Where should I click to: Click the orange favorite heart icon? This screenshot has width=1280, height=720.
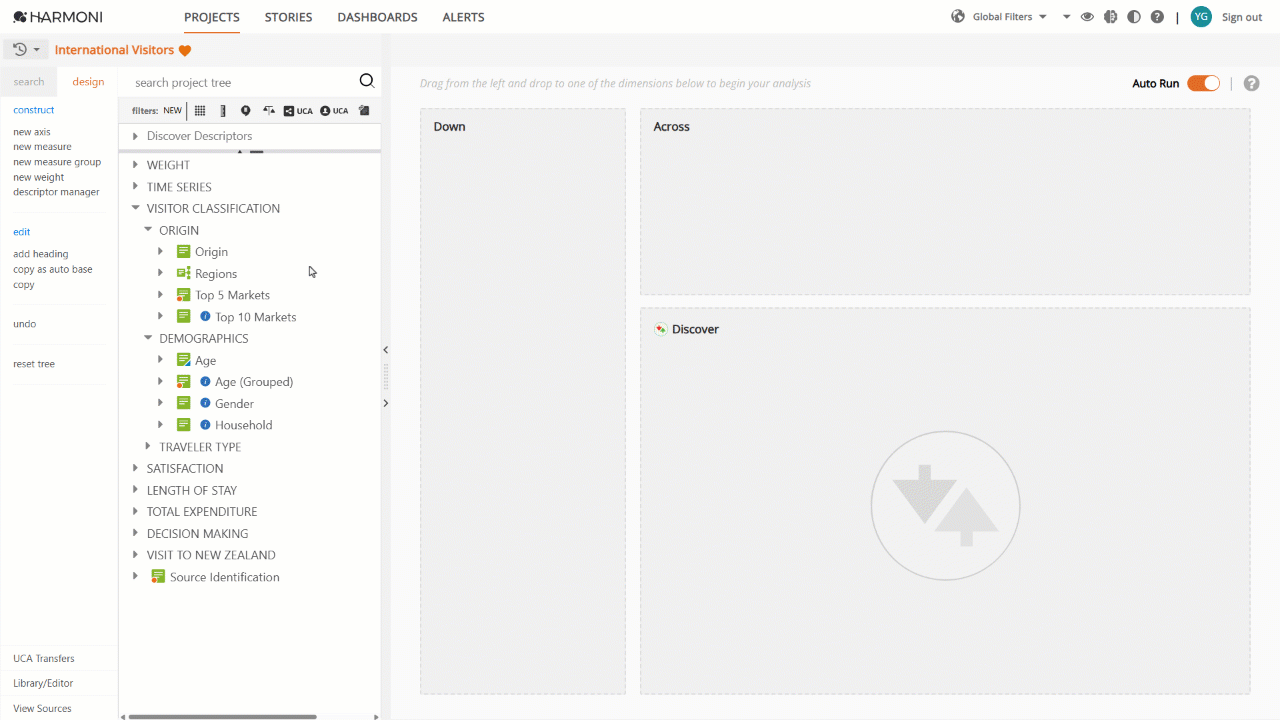(x=185, y=50)
